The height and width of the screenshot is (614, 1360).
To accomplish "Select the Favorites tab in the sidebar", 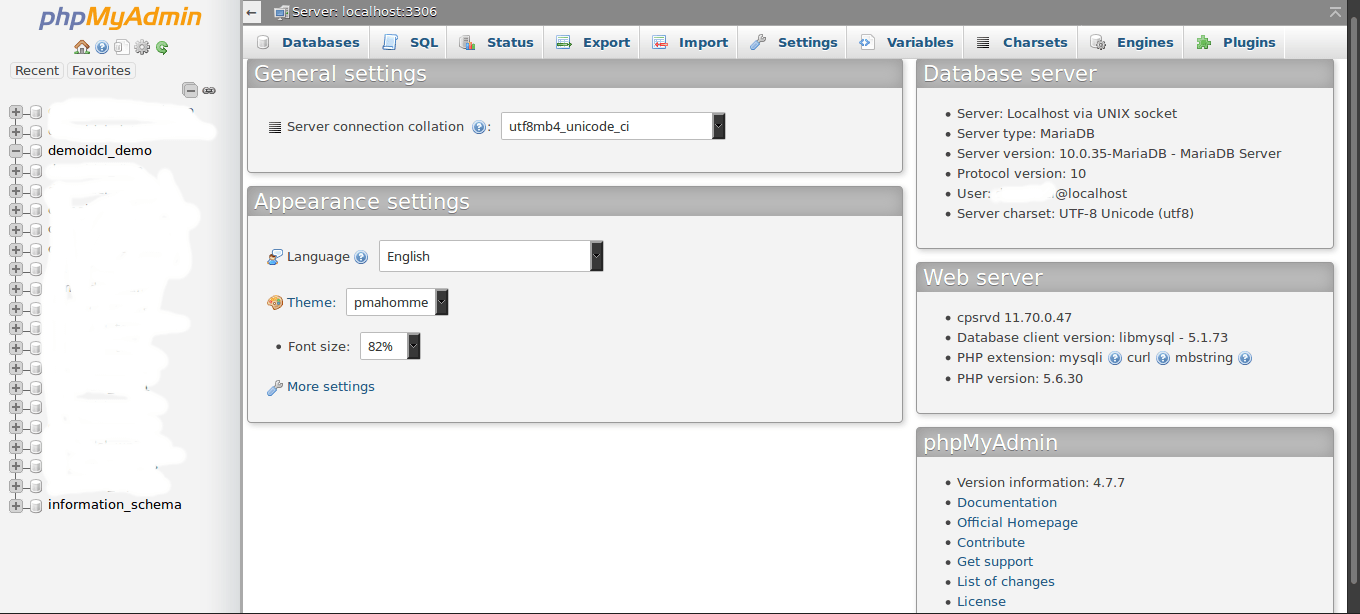I will point(100,70).
